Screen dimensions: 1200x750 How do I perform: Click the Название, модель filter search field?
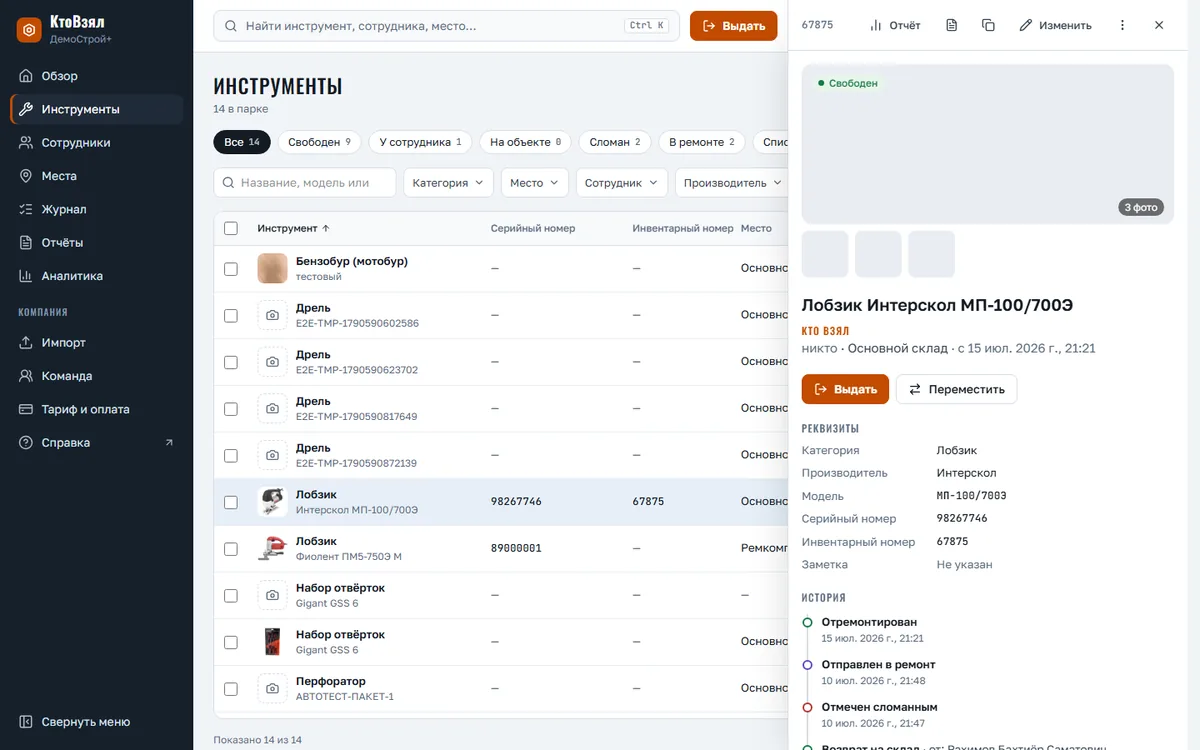point(305,183)
